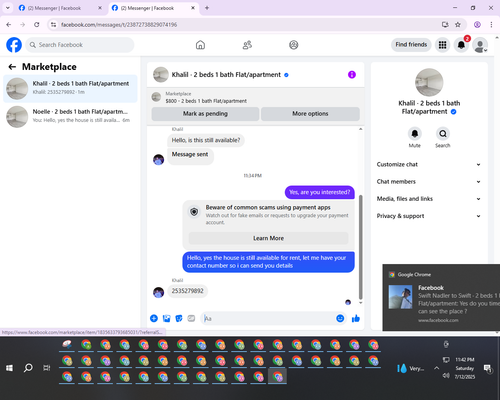Go to the Home feed icon
The image size is (500, 400).
200,45
